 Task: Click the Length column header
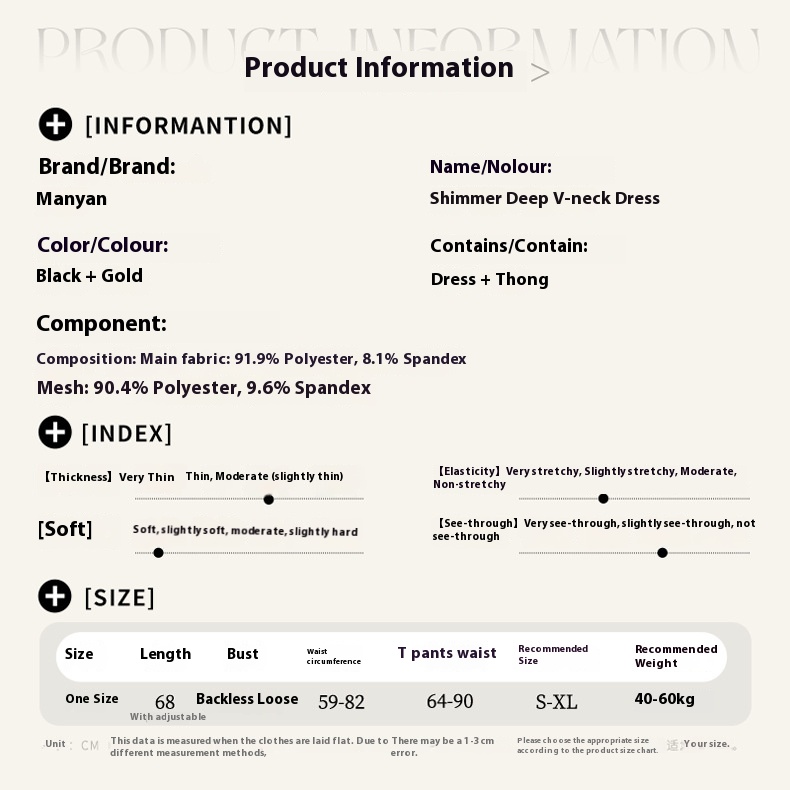165,654
